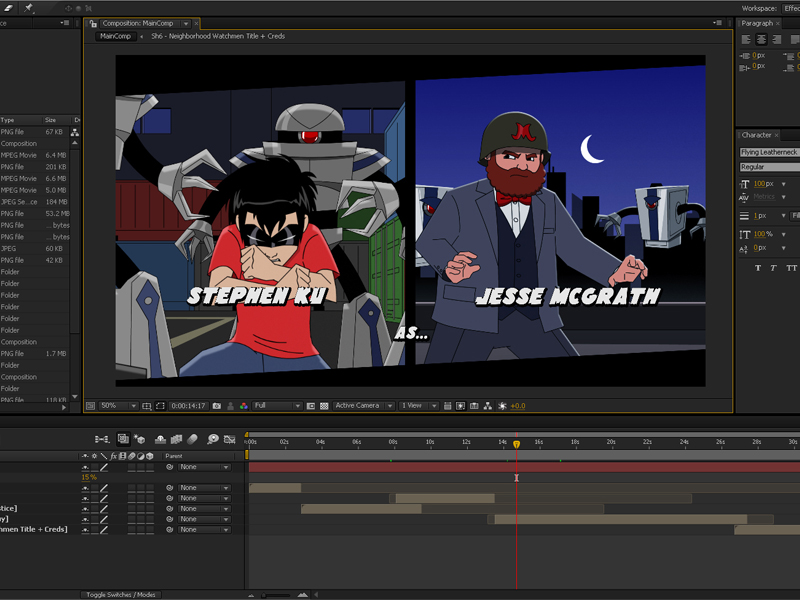Open Composition Flowchart icon in viewer
The height and width of the screenshot is (600, 800).
(488, 406)
